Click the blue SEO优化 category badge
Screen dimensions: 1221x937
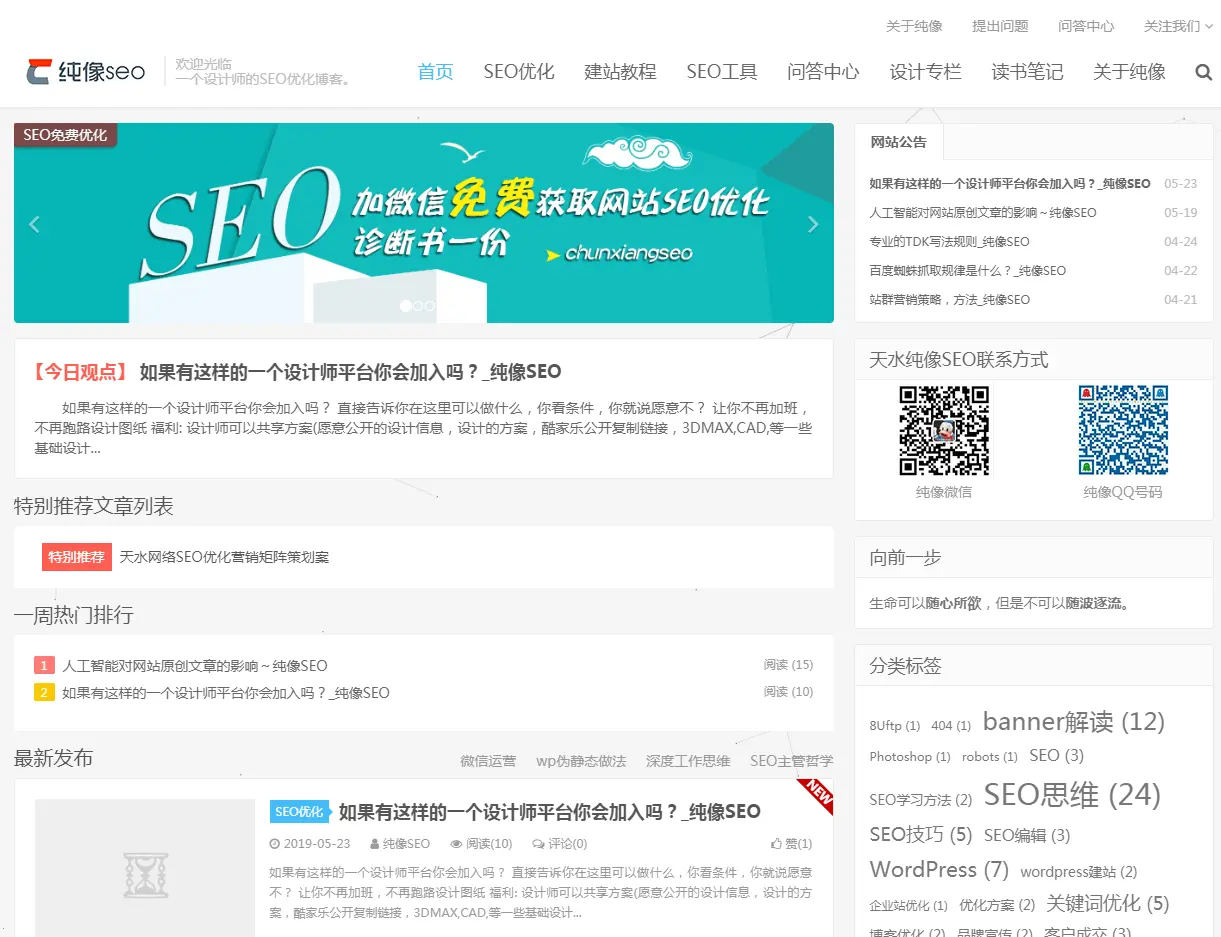click(x=300, y=812)
